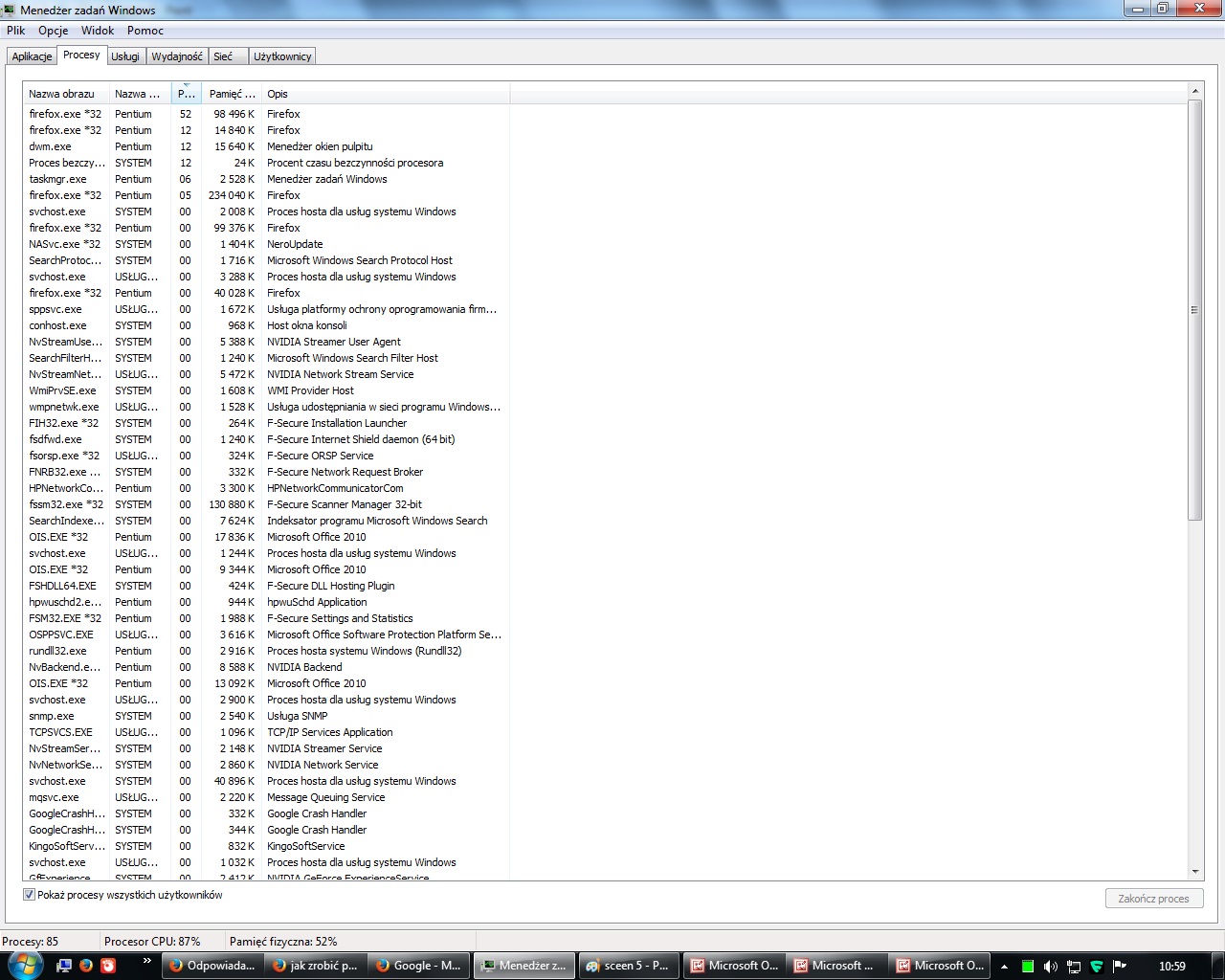Select the TCPSVCS.EXE process row
1225x980 pixels.
pos(266,732)
